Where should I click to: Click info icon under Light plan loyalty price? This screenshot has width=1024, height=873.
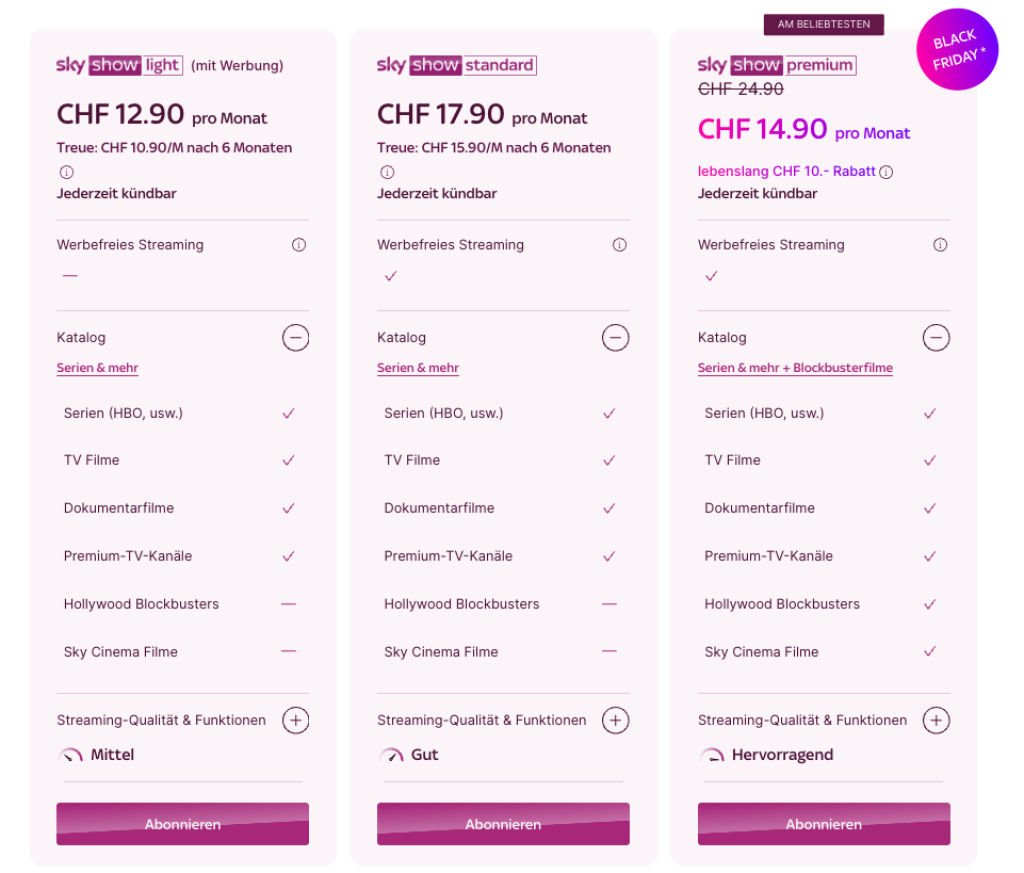(x=66, y=172)
